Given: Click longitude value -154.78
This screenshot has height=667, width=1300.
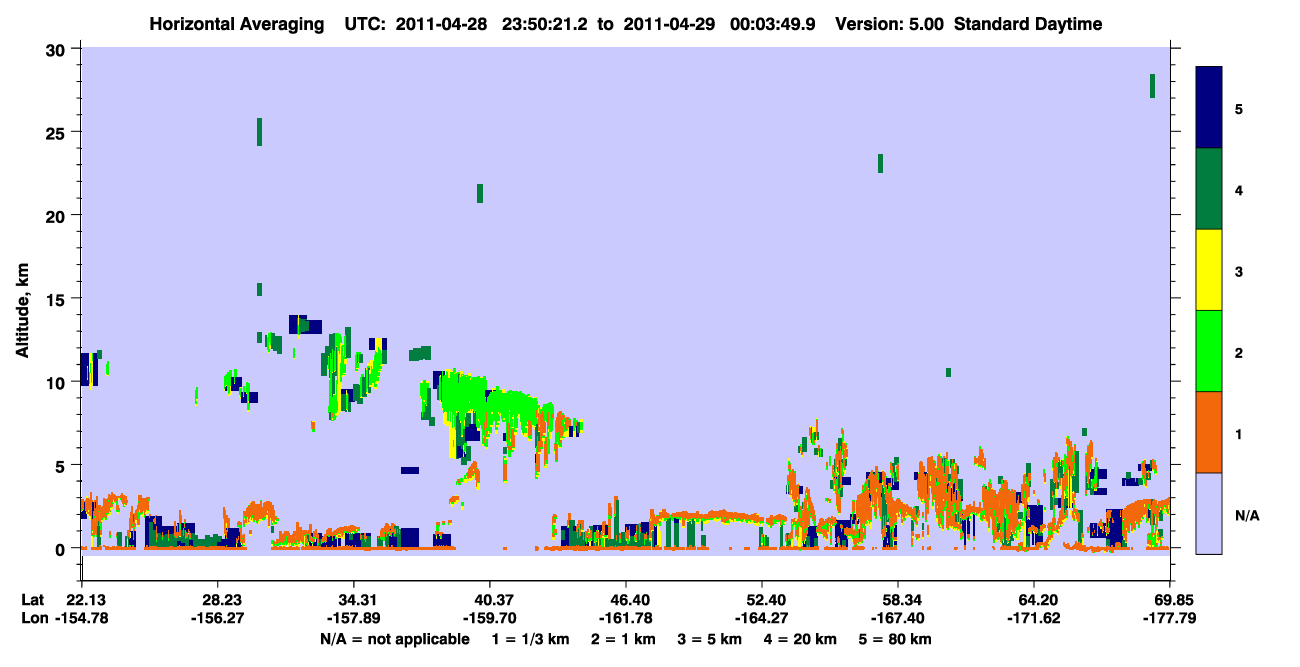Looking at the screenshot, I should coord(82,618).
